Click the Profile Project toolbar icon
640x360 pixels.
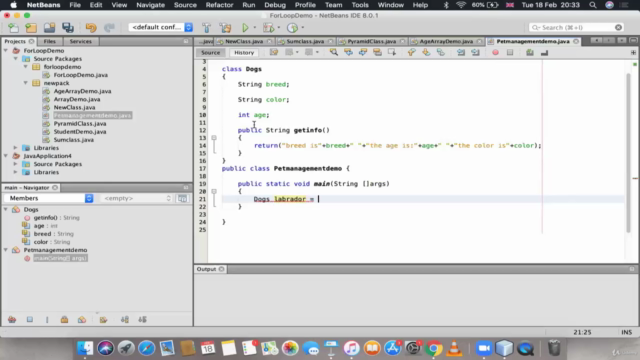pyautogui.click(x=292, y=28)
